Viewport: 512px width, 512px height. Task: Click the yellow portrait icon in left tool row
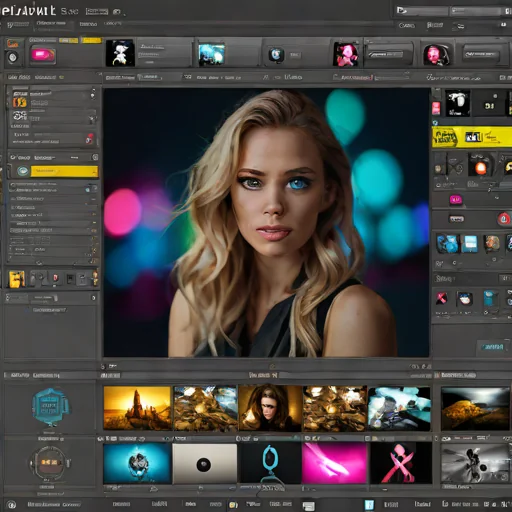17,279
